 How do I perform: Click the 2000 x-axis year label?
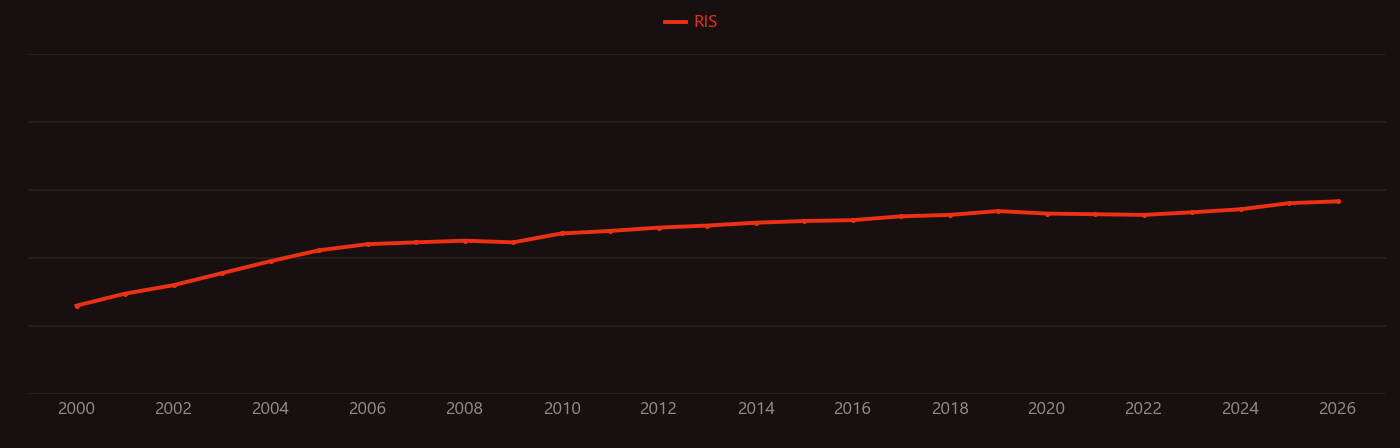(77, 409)
